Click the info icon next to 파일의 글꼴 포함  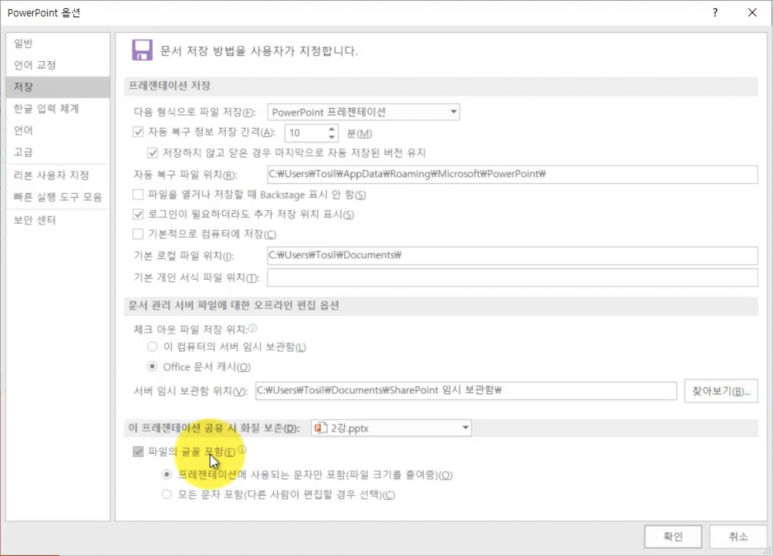(x=242, y=450)
